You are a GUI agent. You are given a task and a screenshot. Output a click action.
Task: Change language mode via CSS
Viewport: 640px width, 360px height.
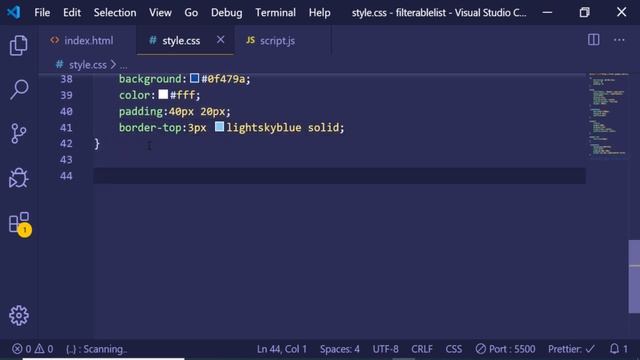(453, 349)
